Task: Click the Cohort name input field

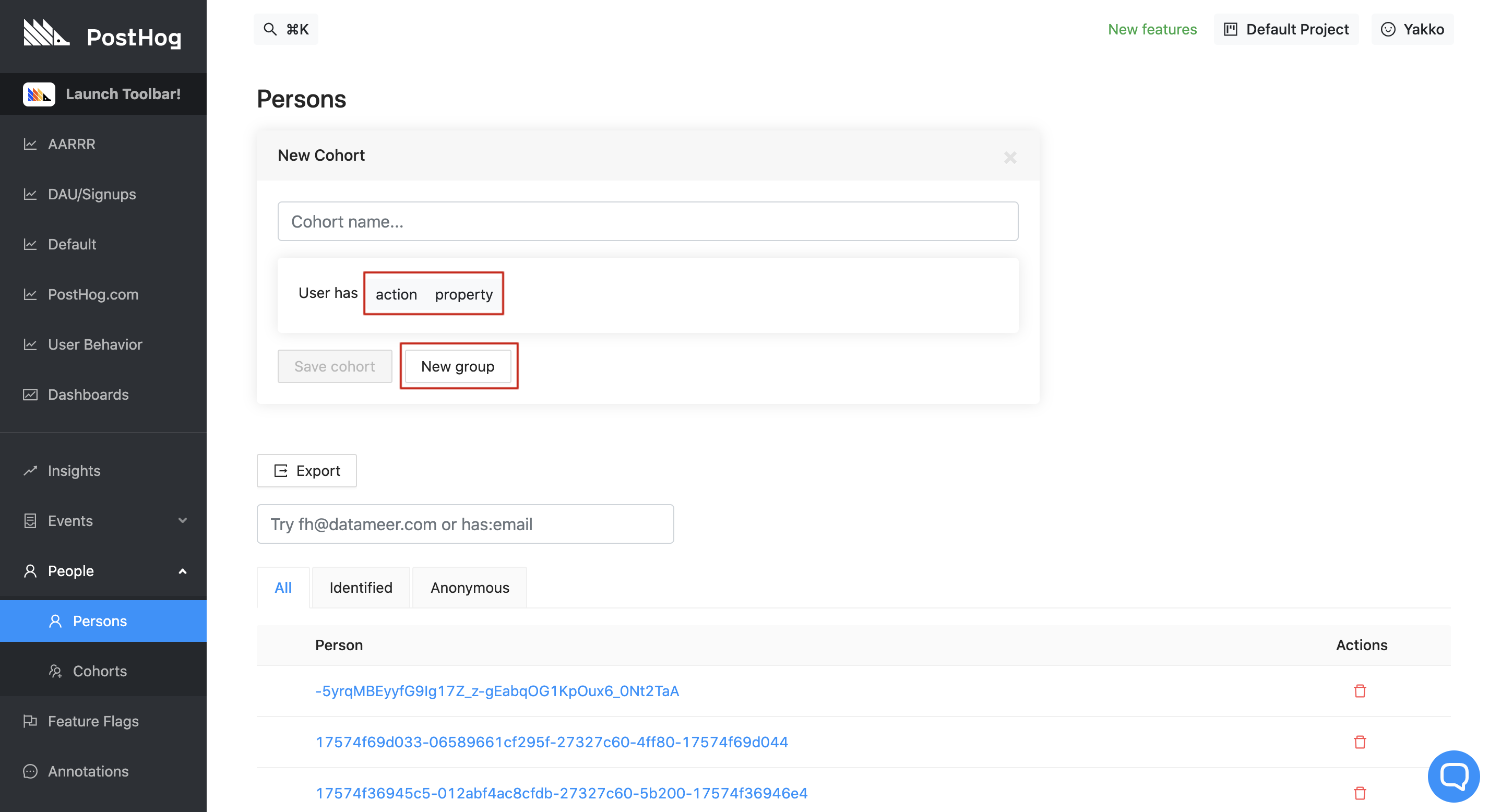Action: click(647, 221)
